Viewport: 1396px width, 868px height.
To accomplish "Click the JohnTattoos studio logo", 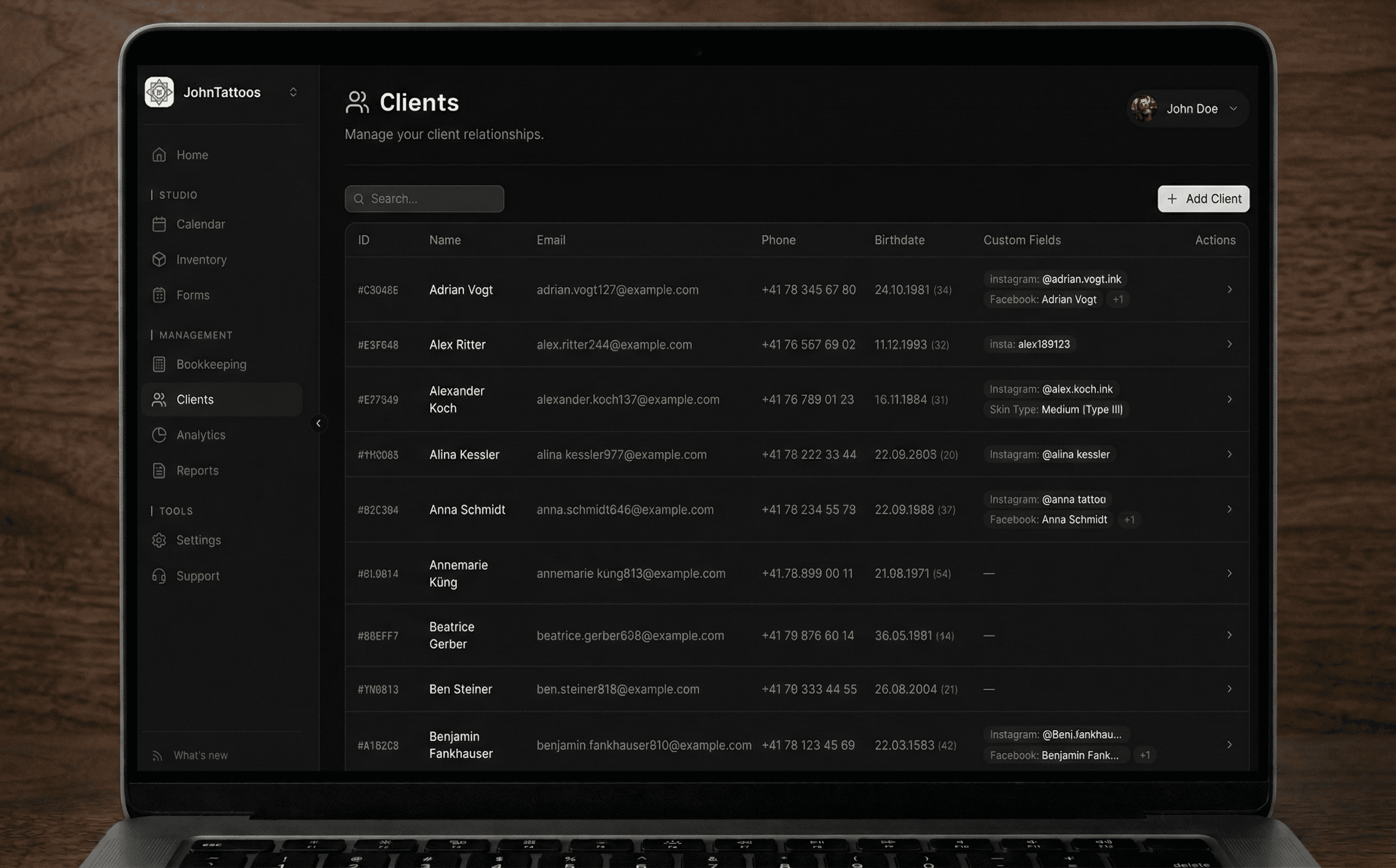I will pos(159,93).
